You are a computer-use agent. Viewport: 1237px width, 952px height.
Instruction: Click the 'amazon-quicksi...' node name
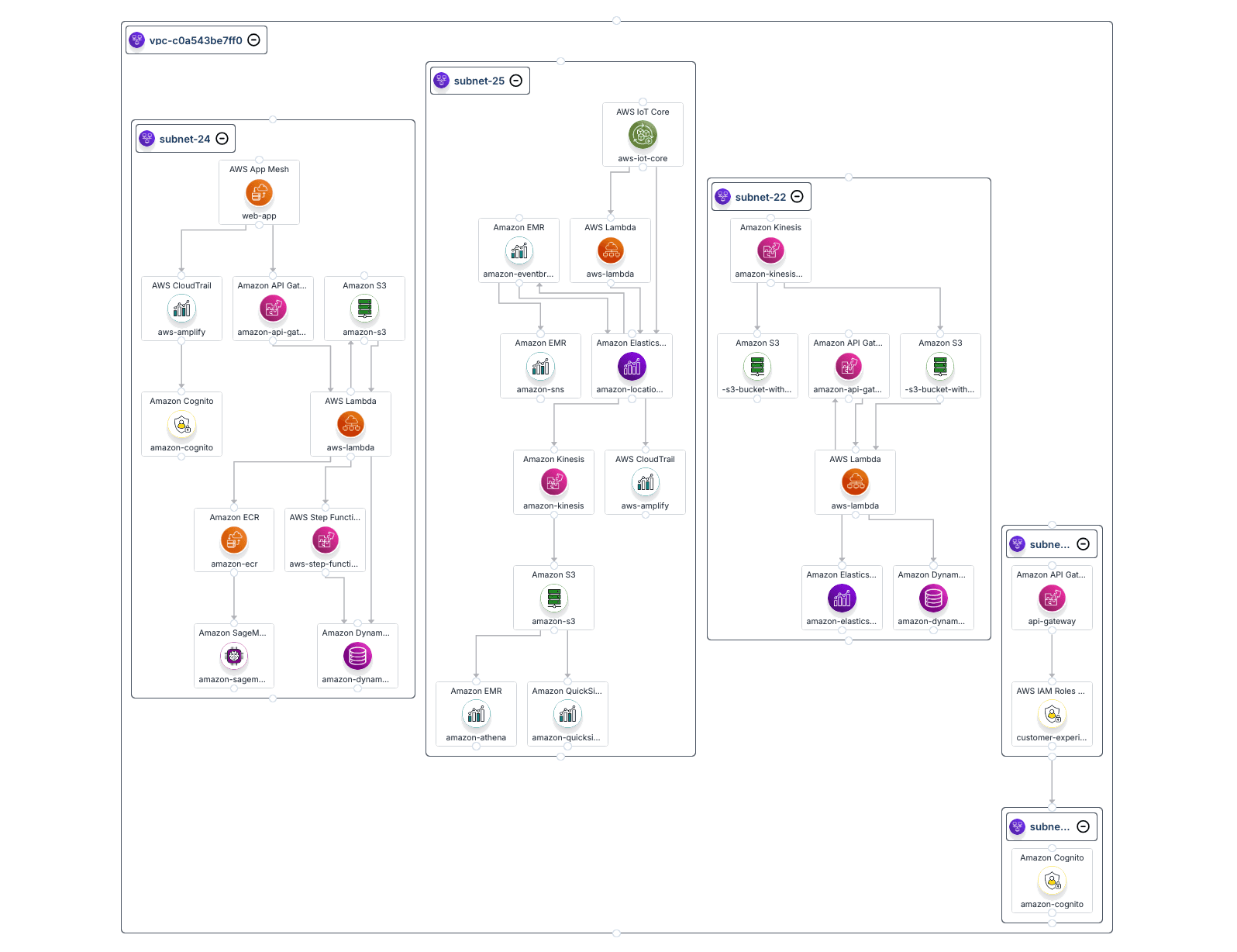pos(567,738)
